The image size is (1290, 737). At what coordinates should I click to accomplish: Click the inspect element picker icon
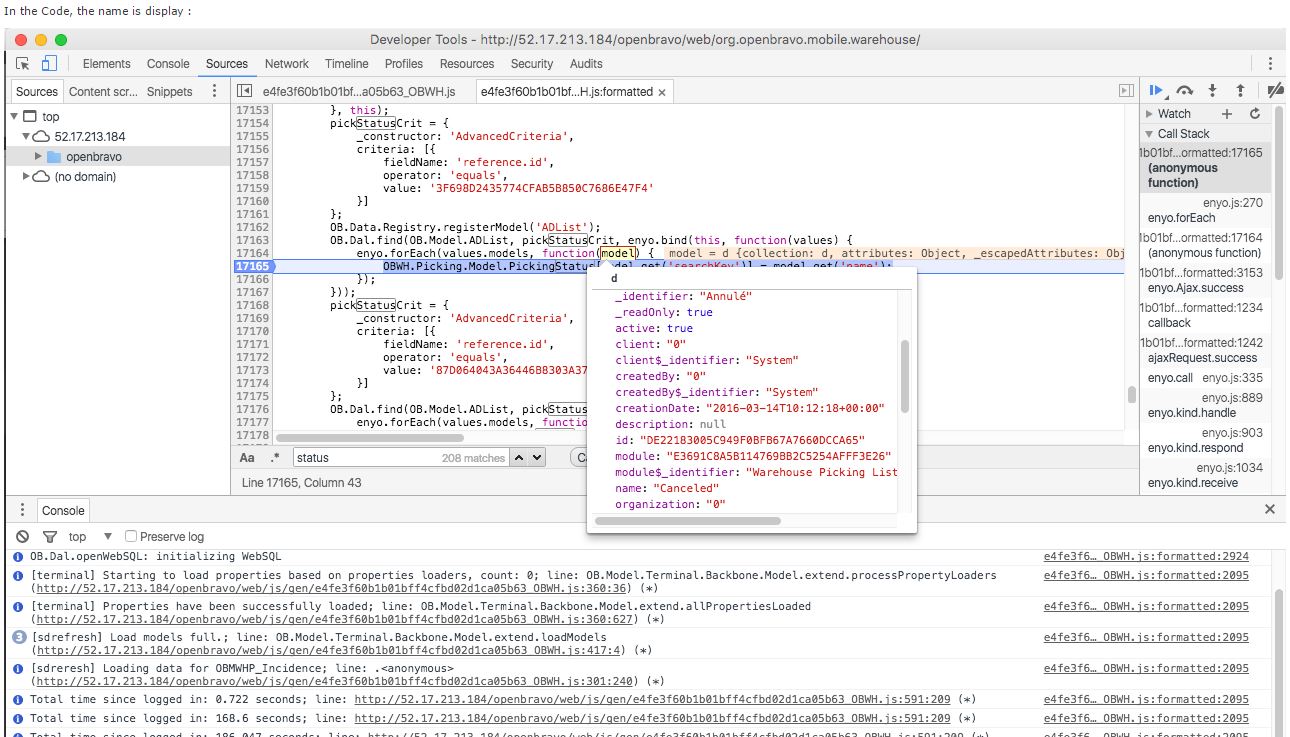[x=23, y=64]
